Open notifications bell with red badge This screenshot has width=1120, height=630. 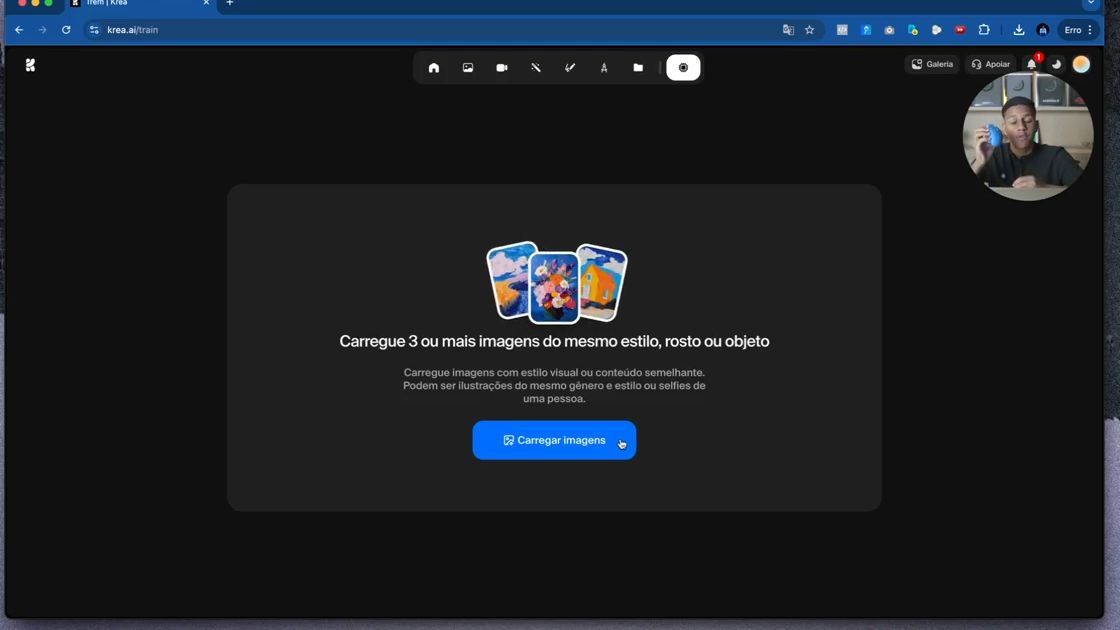tap(1031, 64)
